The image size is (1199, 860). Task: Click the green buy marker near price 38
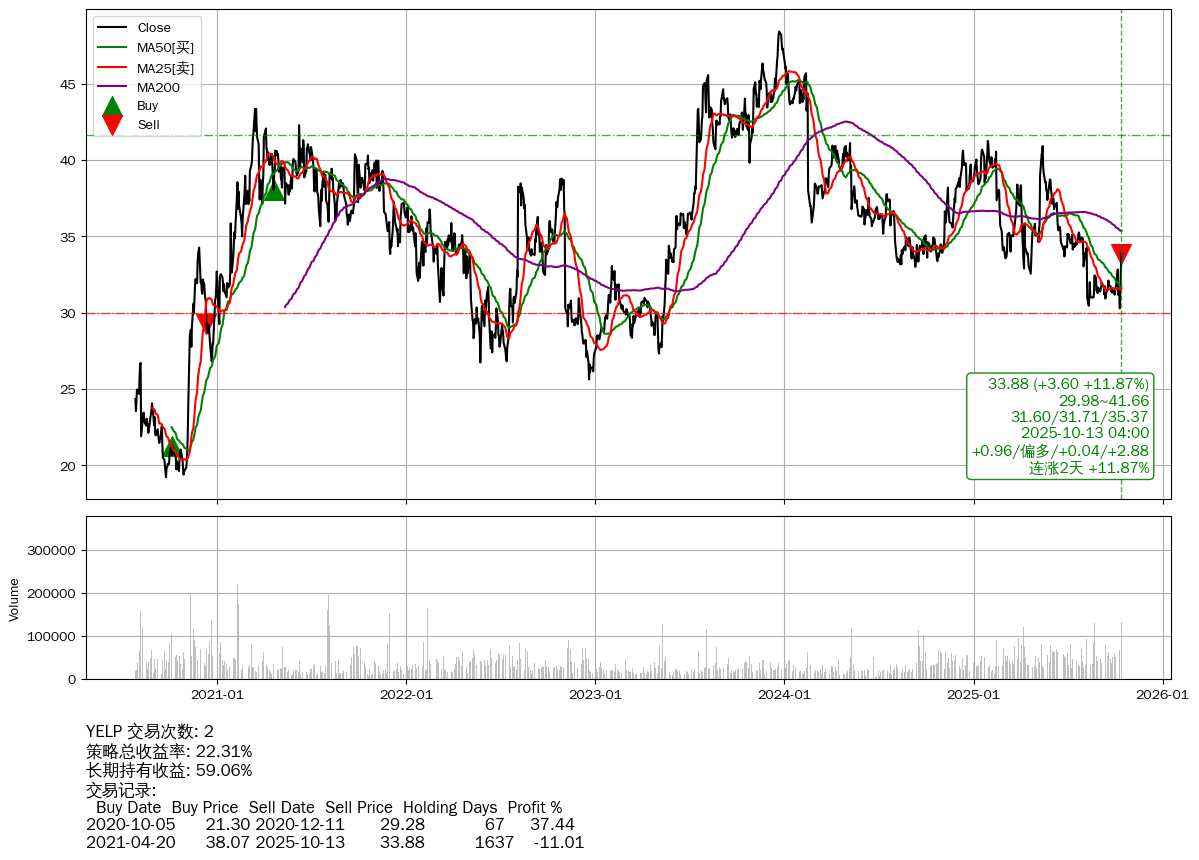pyautogui.click(x=273, y=190)
